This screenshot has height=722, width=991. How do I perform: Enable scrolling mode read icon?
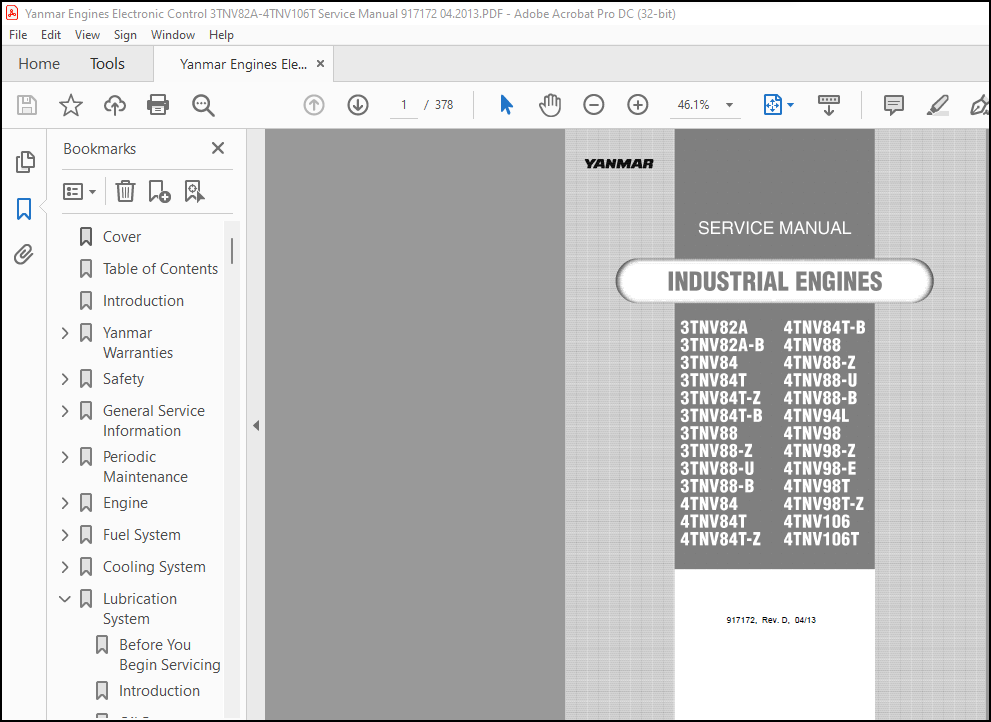pos(829,105)
